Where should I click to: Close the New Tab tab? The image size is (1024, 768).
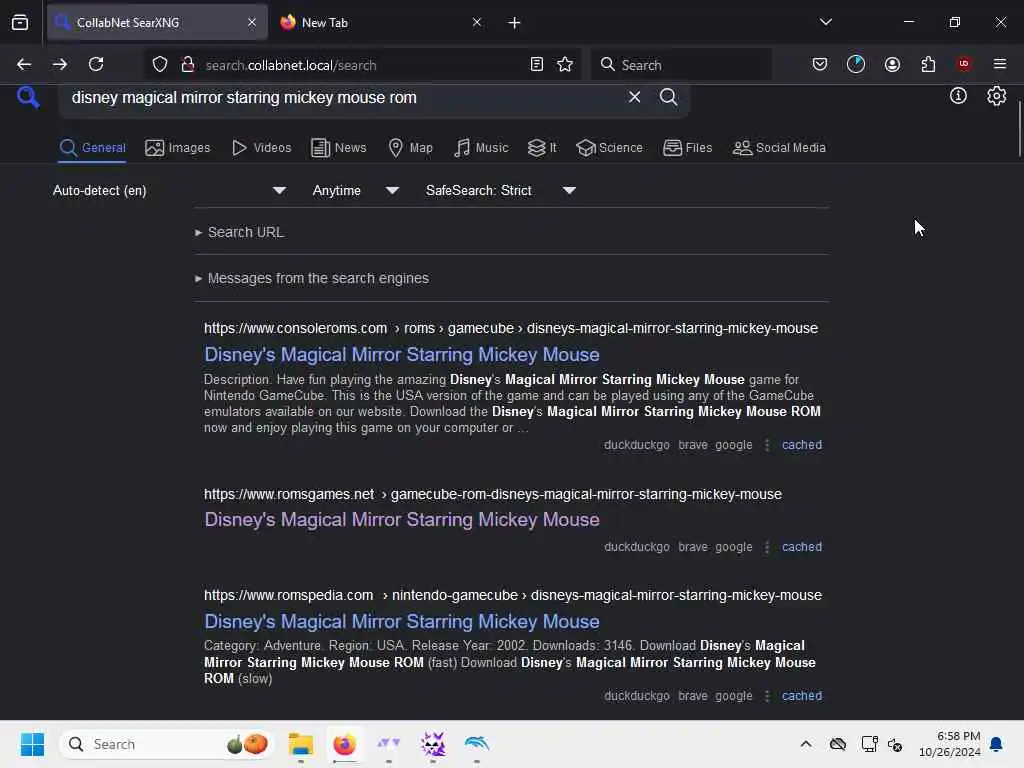pos(477,22)
